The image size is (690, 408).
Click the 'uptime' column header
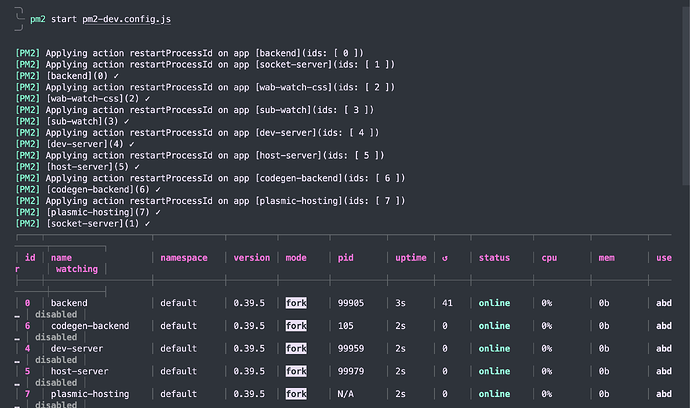[410, 258]
